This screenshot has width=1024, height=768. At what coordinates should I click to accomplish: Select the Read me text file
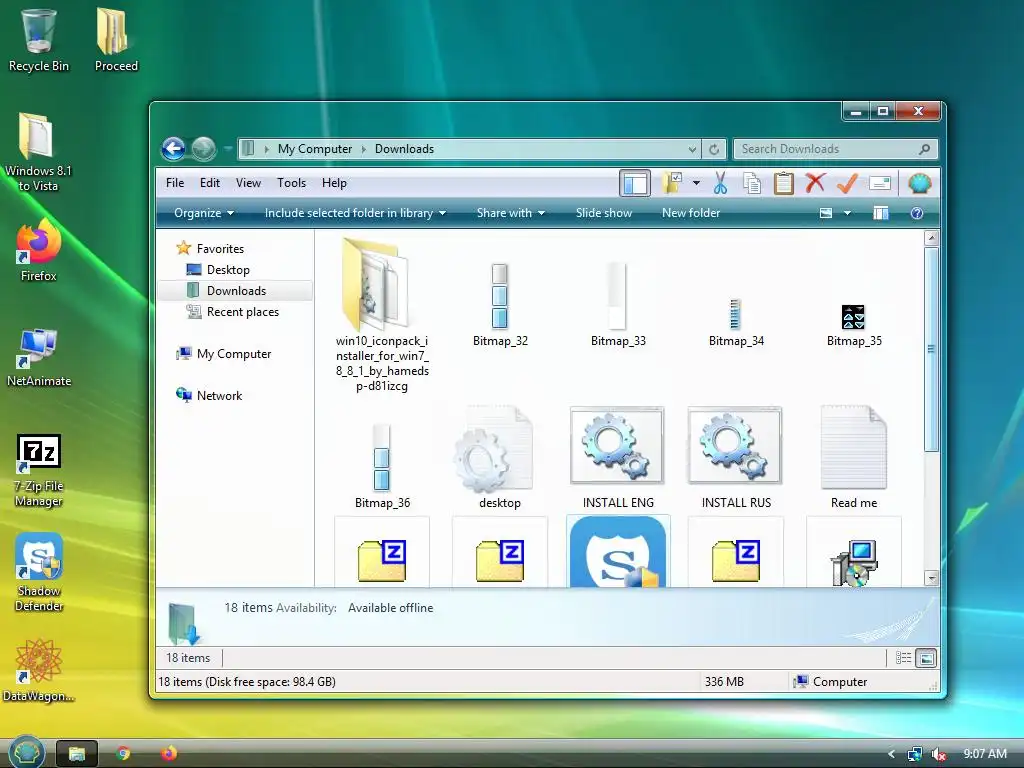(x=854, y=457)
